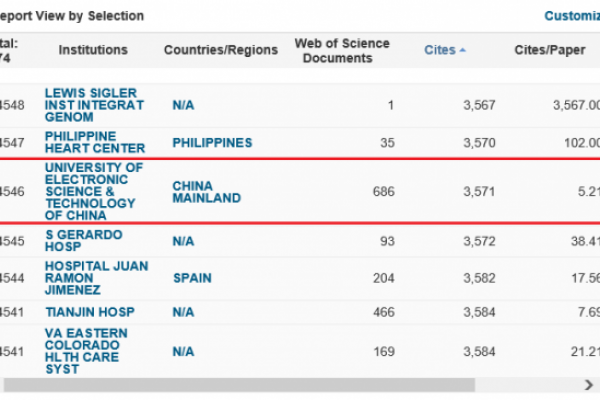Screen dimensions: 600x400
Task: Select the cites value 3,570
Action: click(479, 143)
